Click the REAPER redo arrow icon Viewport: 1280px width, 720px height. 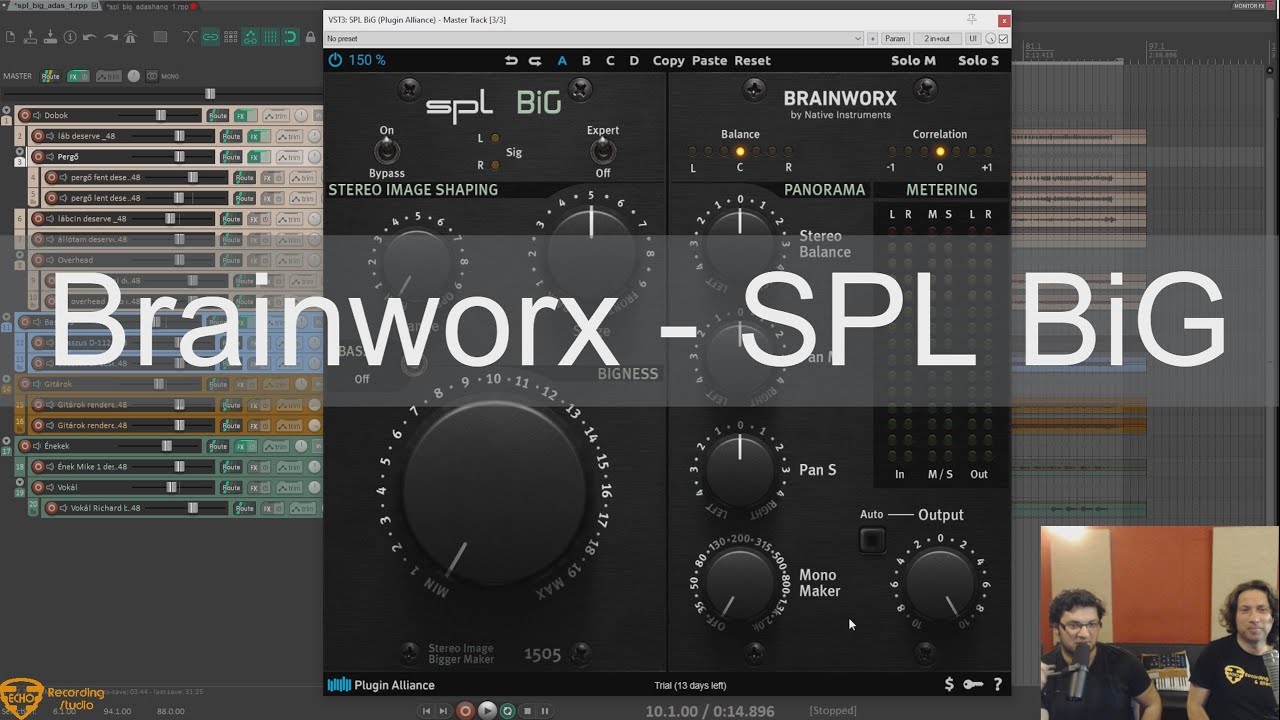pyautogui.click(x=111, y=37)
